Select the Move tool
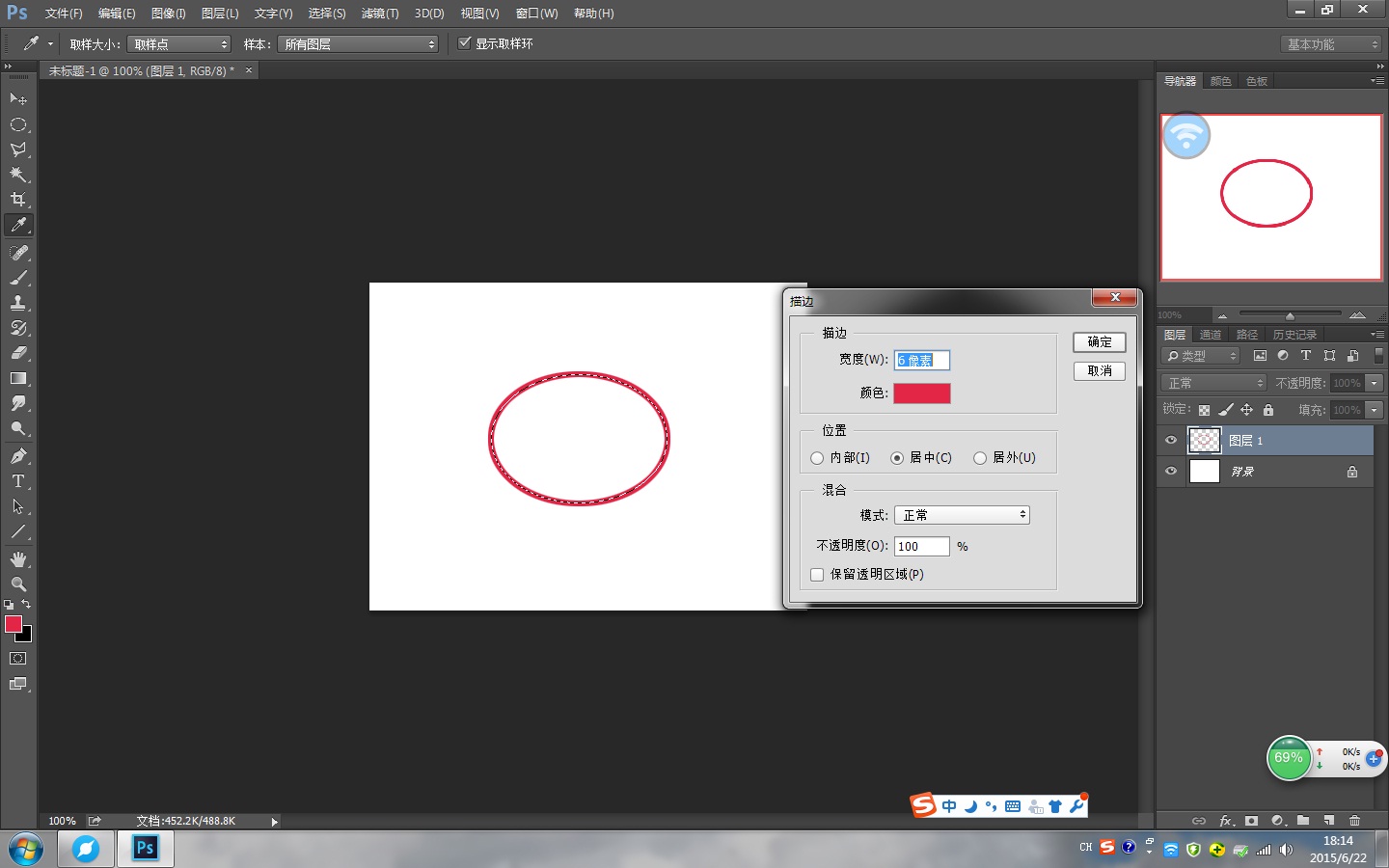 [x=18, y=99]
